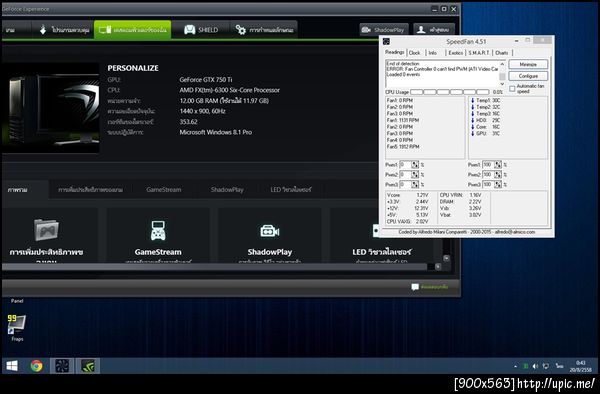This screenshot has width=600, height=394.
Task: Click the PERSONALIZE heading
Action: point(133,68)
